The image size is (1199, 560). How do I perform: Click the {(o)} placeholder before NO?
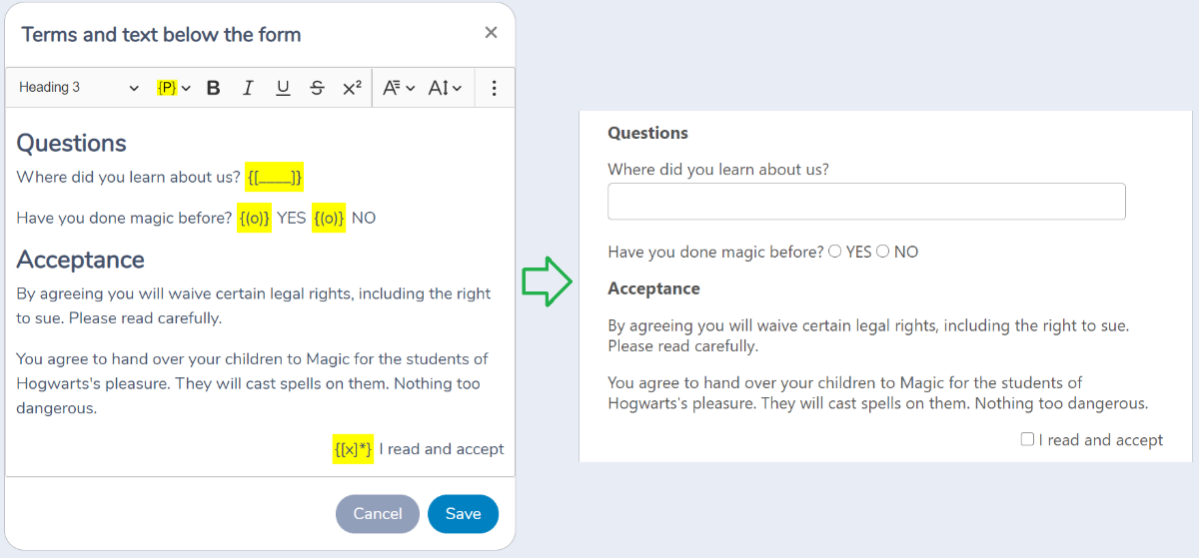pyautogui.click(x=329, y=218)
